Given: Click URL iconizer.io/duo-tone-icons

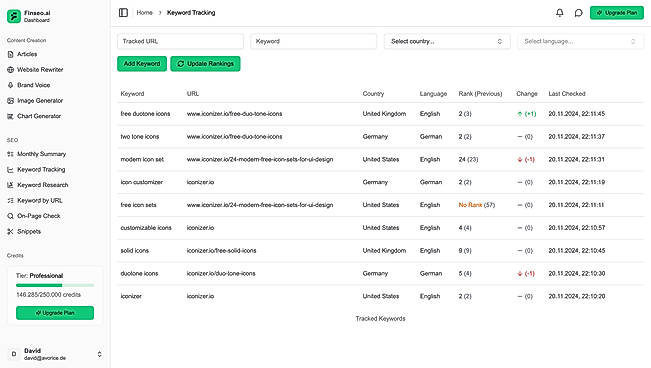Looking at the screenshot, I should (x=221, y=274).
